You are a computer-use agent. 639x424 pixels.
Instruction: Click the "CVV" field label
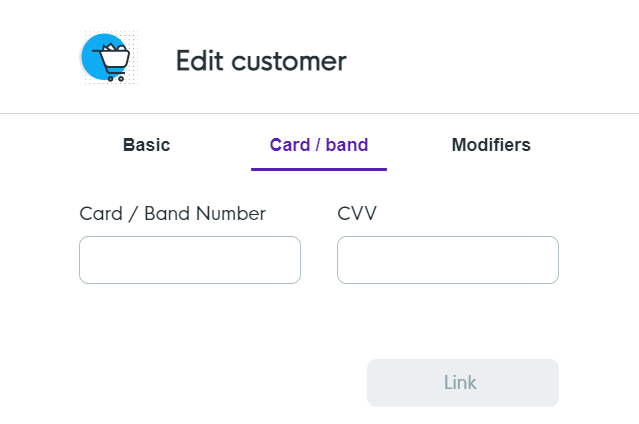[x=357, y=213]
